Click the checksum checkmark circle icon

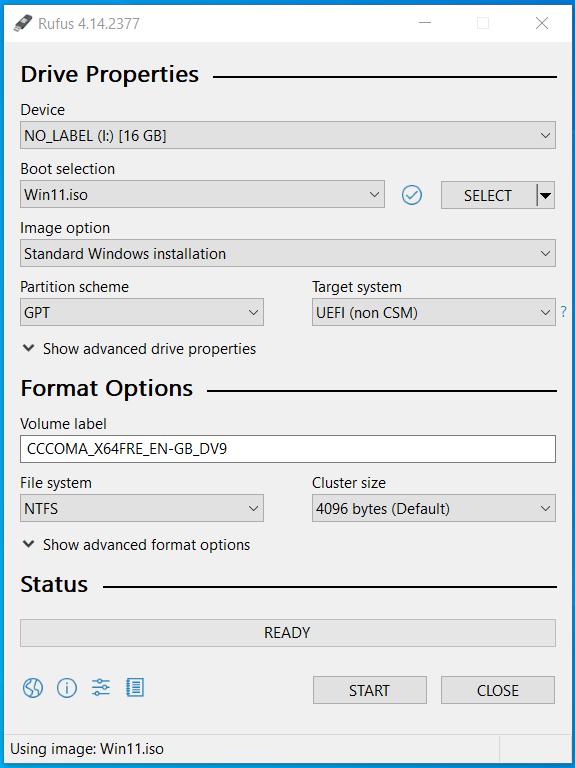tap(412, 195)
